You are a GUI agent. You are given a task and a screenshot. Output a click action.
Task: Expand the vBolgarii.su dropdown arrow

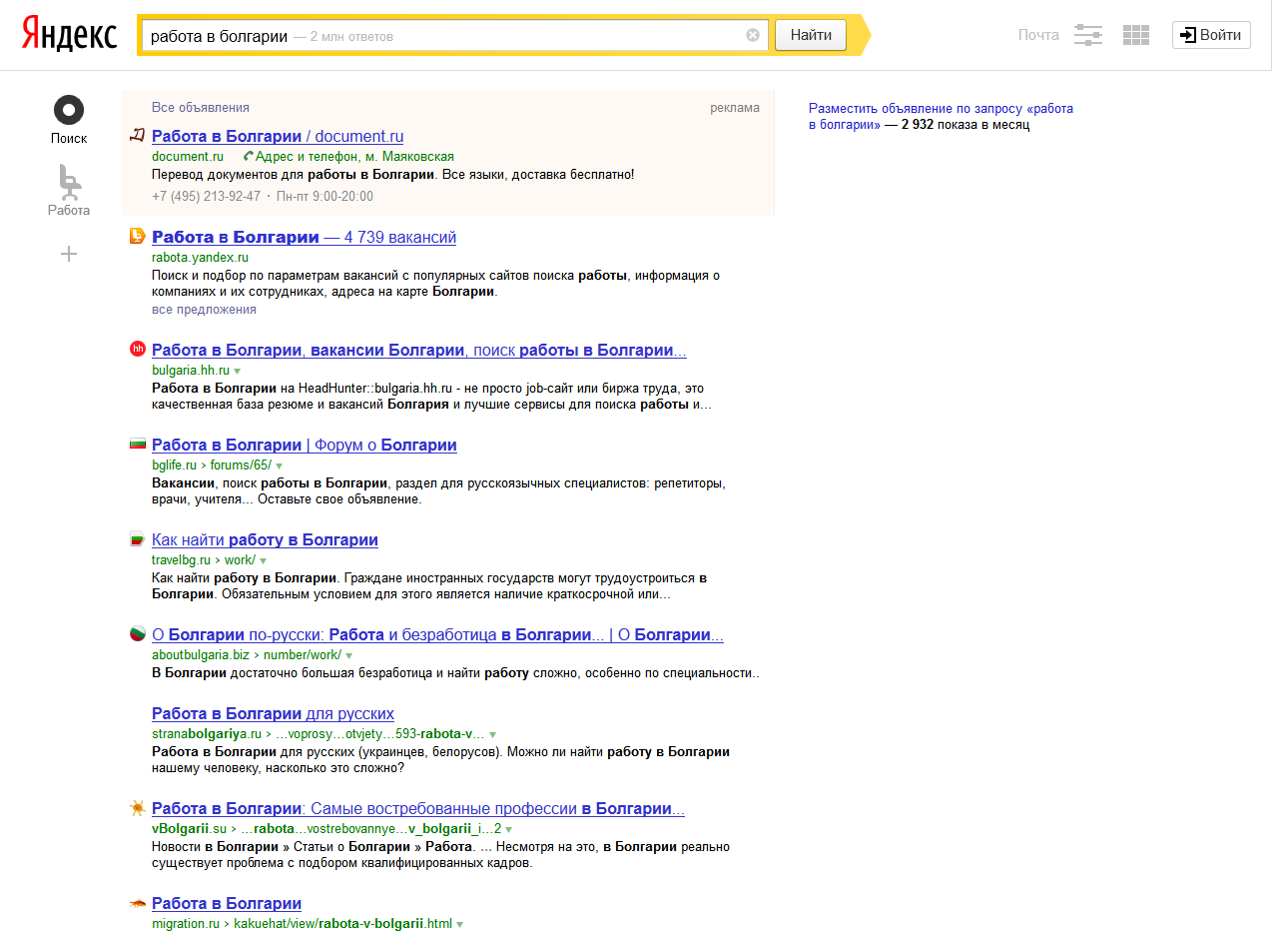509,829
